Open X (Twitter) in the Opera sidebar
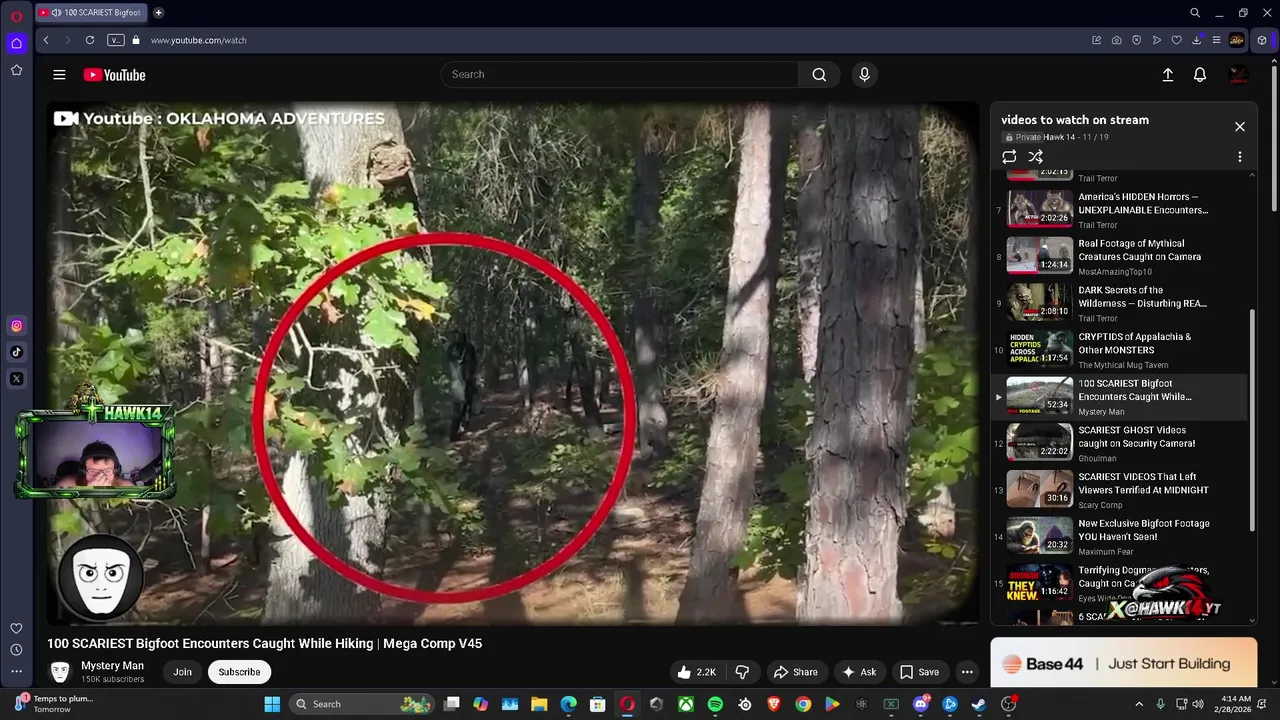 pyautogui.click(x=16, y=379)
